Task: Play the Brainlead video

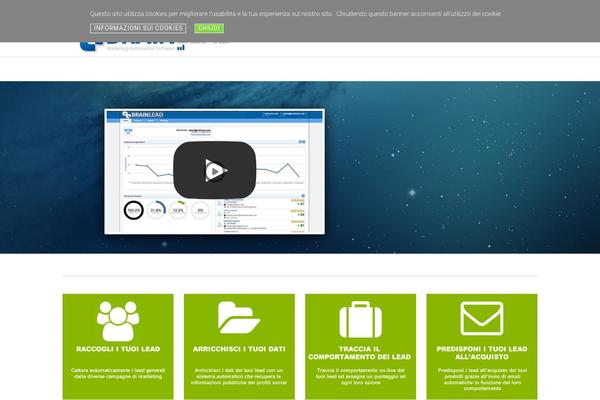Action: (215, 170)
